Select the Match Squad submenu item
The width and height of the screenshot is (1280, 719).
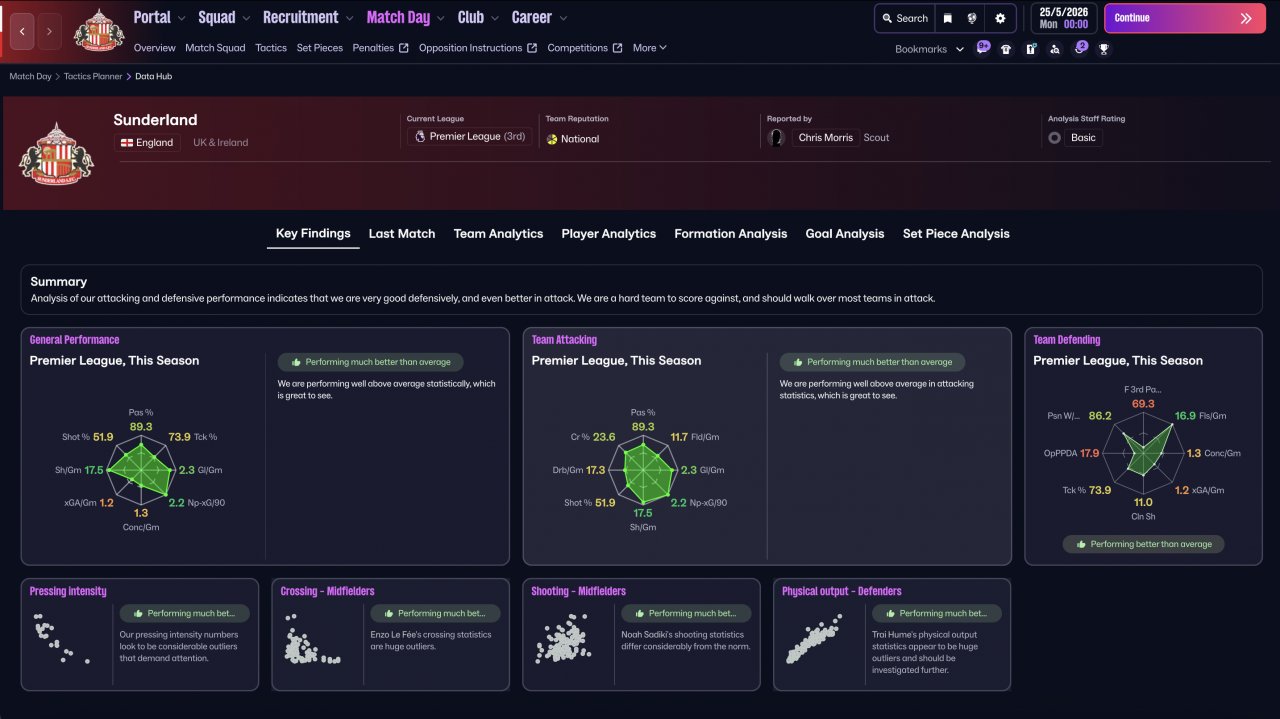(x=215, y=48)
